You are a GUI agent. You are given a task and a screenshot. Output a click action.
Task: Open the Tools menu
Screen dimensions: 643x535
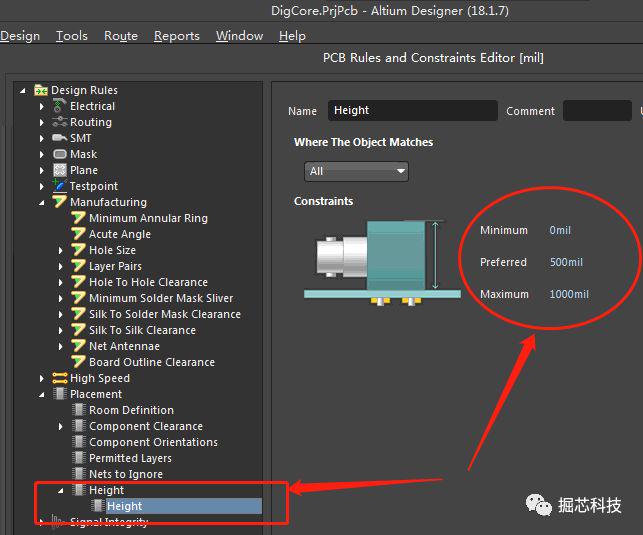coord(72,36)
